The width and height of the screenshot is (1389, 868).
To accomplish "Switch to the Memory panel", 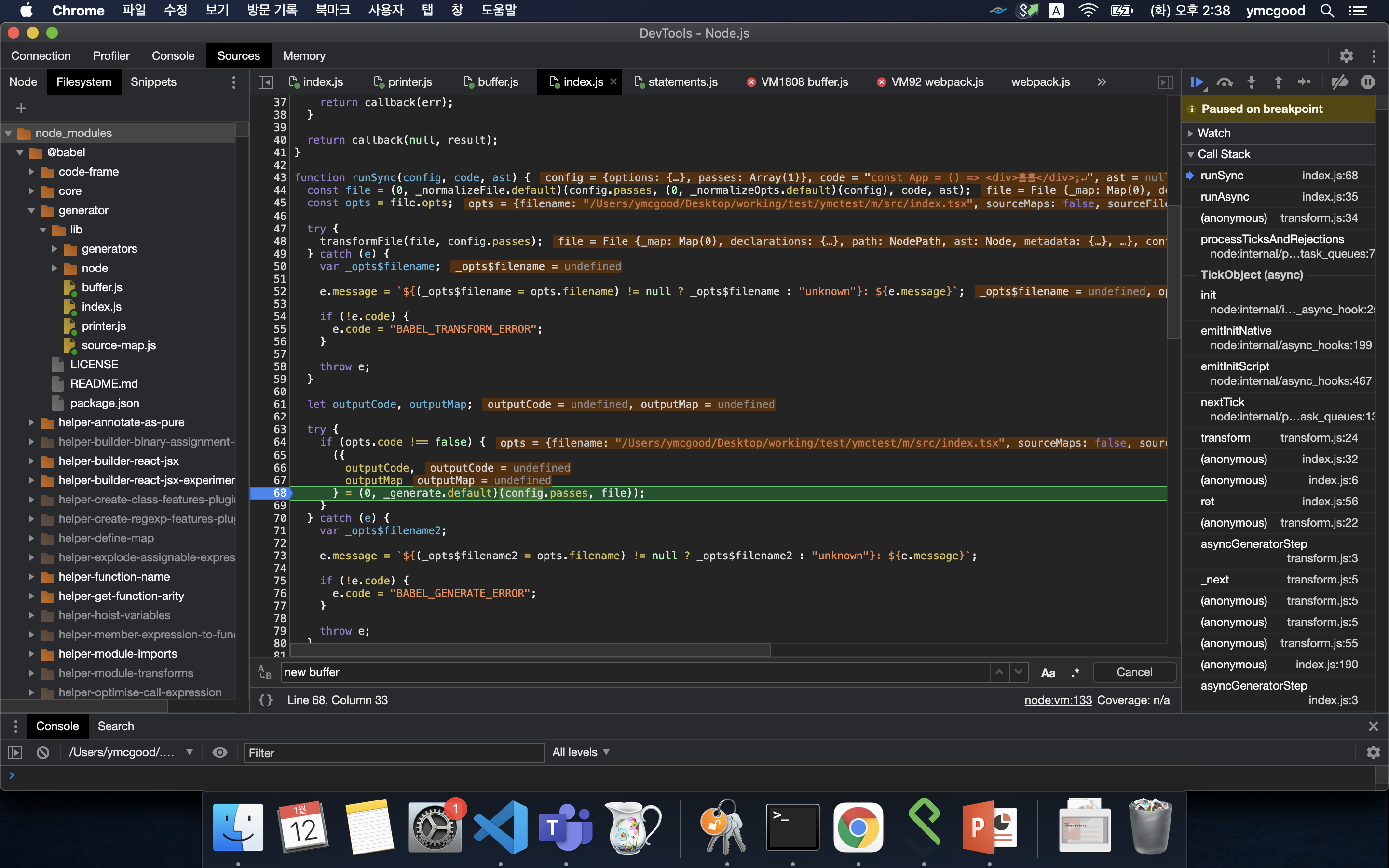I will [304, 55].
